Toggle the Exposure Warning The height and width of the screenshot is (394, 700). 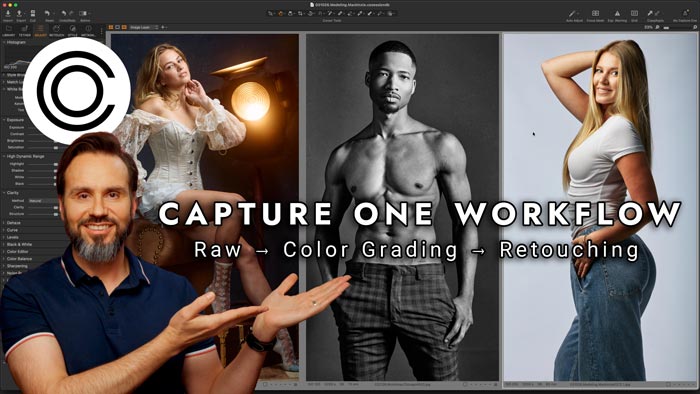617,13
